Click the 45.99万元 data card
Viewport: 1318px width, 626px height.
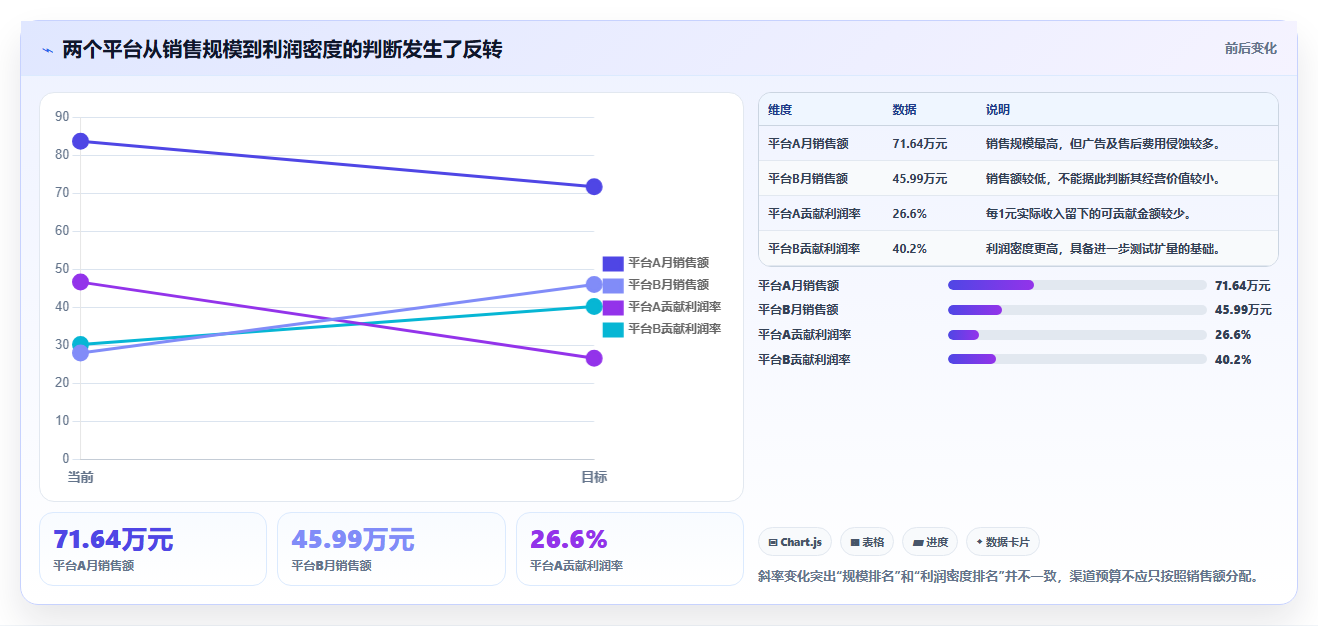click(391, 549)
